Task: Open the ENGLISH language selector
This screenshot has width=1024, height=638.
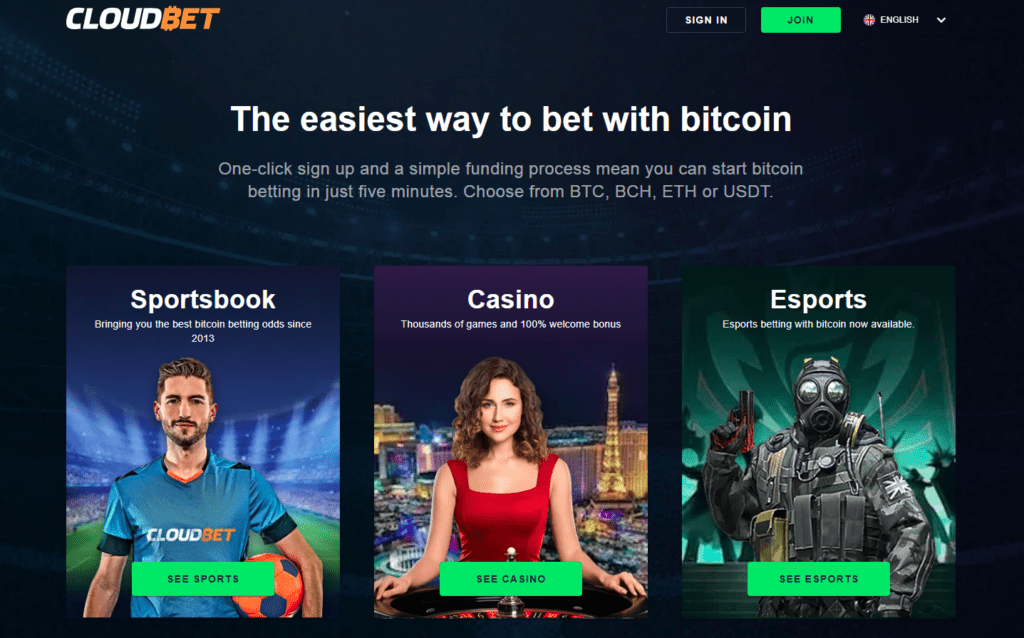Action: click(x=904, y=20)
